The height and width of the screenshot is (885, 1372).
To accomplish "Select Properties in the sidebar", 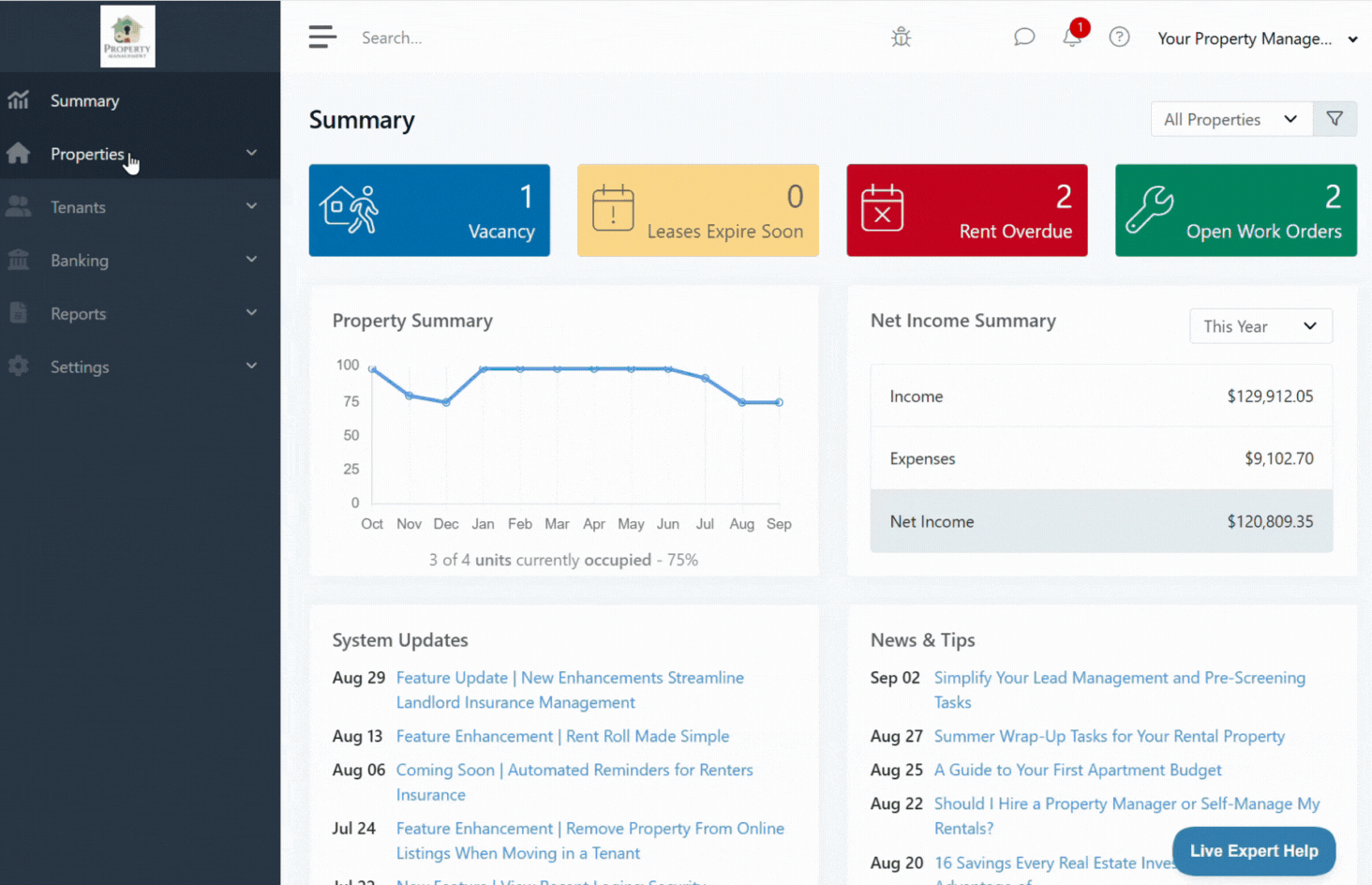I will point(140,153).
